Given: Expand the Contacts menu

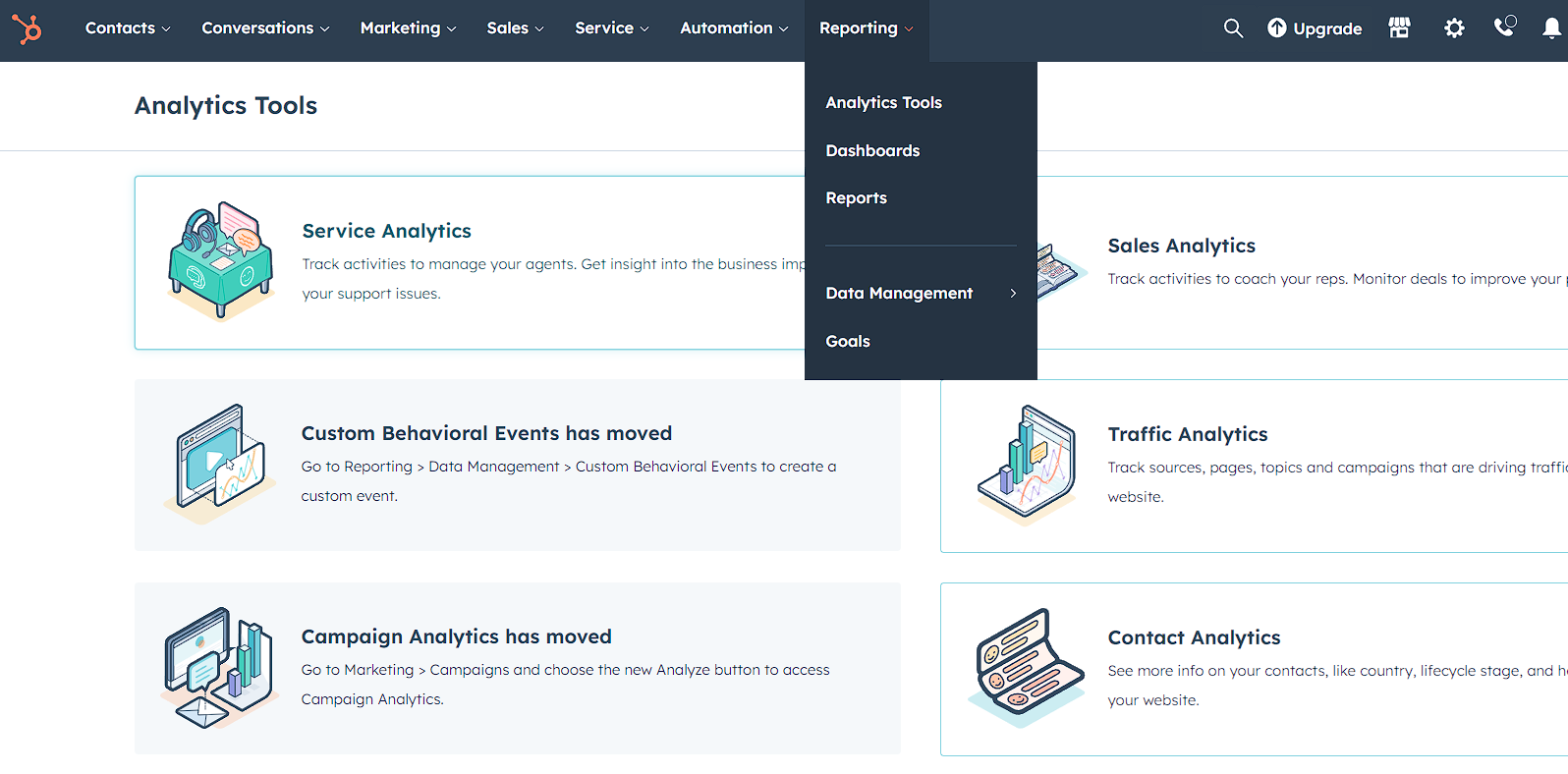Looking at the screenshot, I should click(x=128, y=28).
